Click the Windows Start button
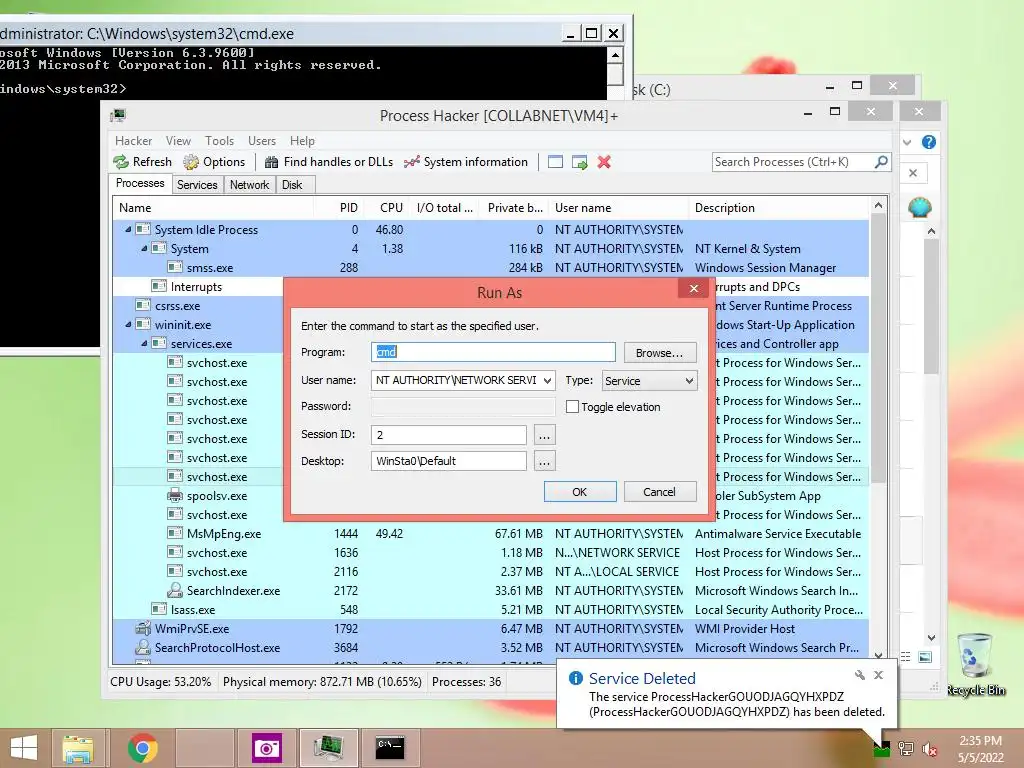The width and height of the screenshot is (1024, 768). point(24,748)
